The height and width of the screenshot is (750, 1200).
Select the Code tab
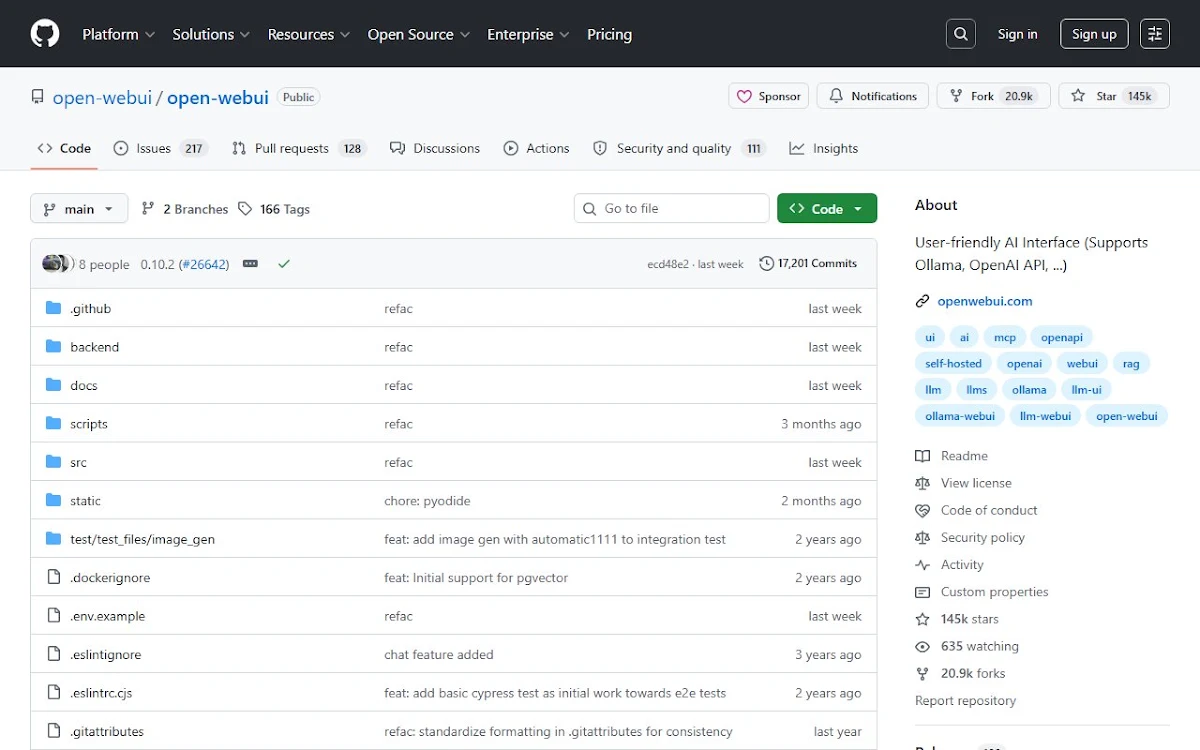pyautogui.click(x=64, y=148)
